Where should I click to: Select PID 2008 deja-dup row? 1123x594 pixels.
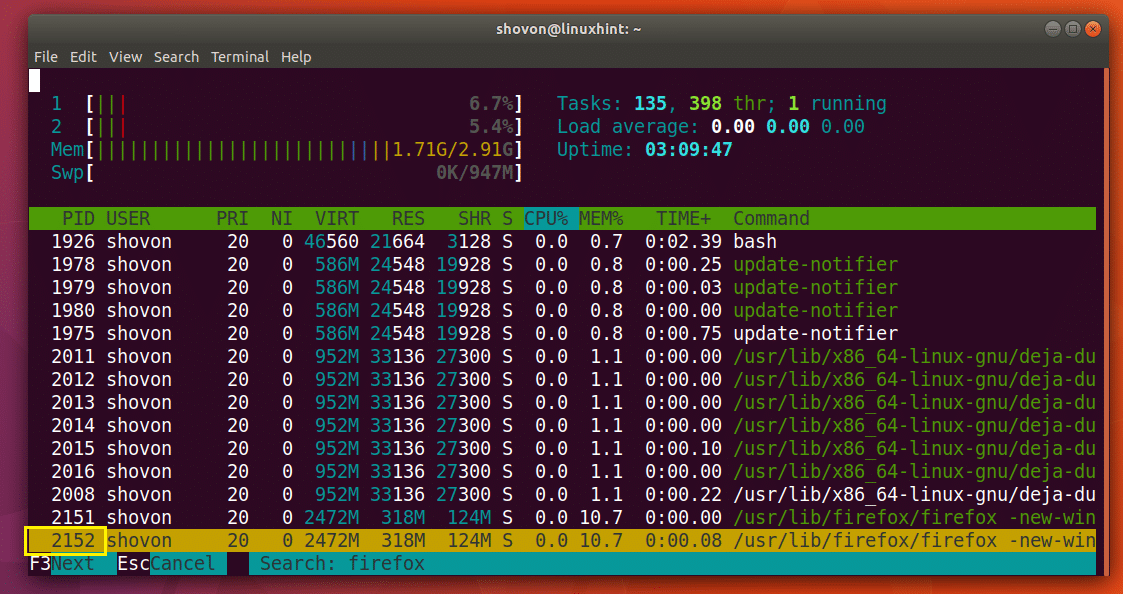tap(562, 494)
